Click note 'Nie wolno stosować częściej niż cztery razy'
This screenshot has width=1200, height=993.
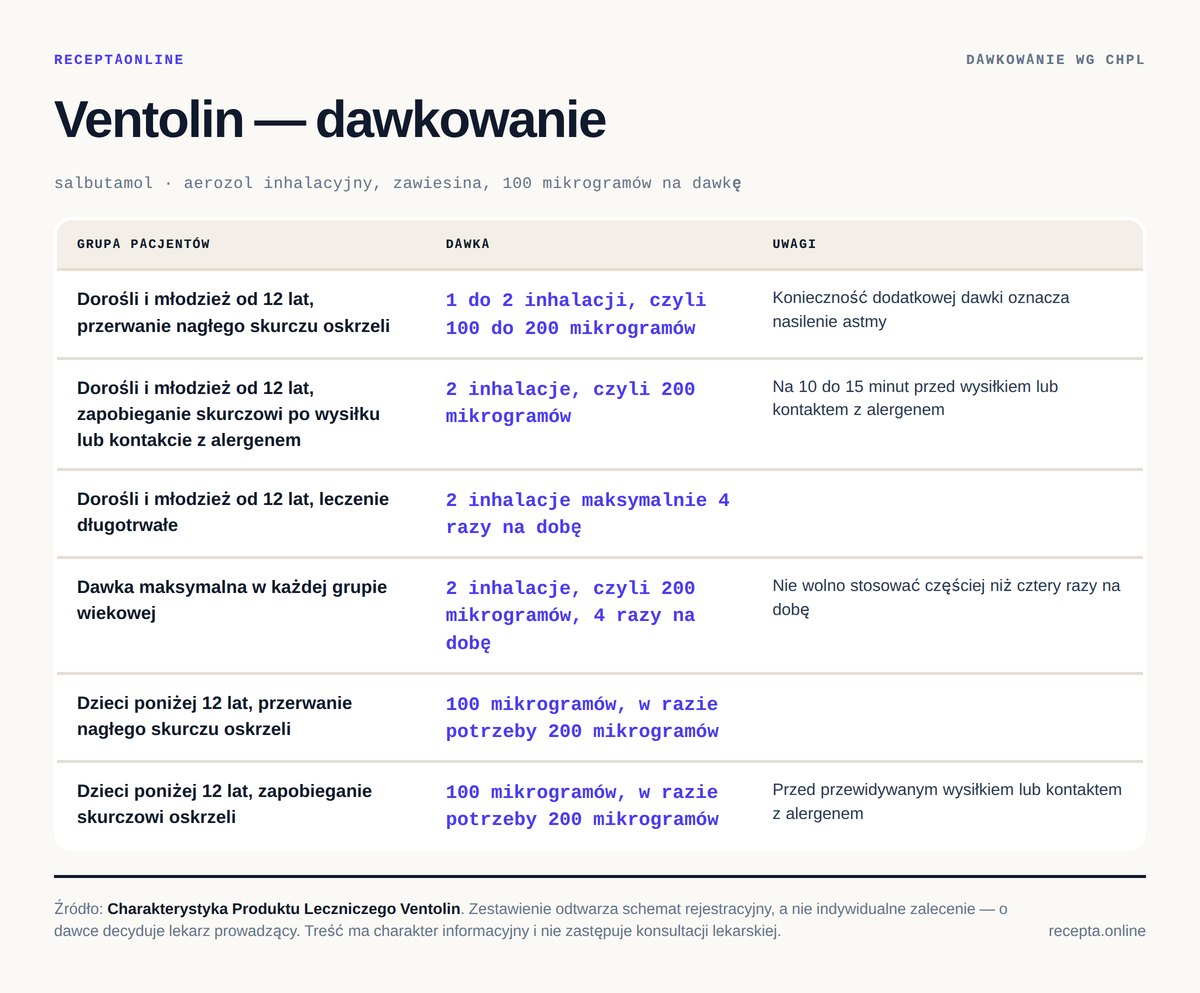[947, 597]
